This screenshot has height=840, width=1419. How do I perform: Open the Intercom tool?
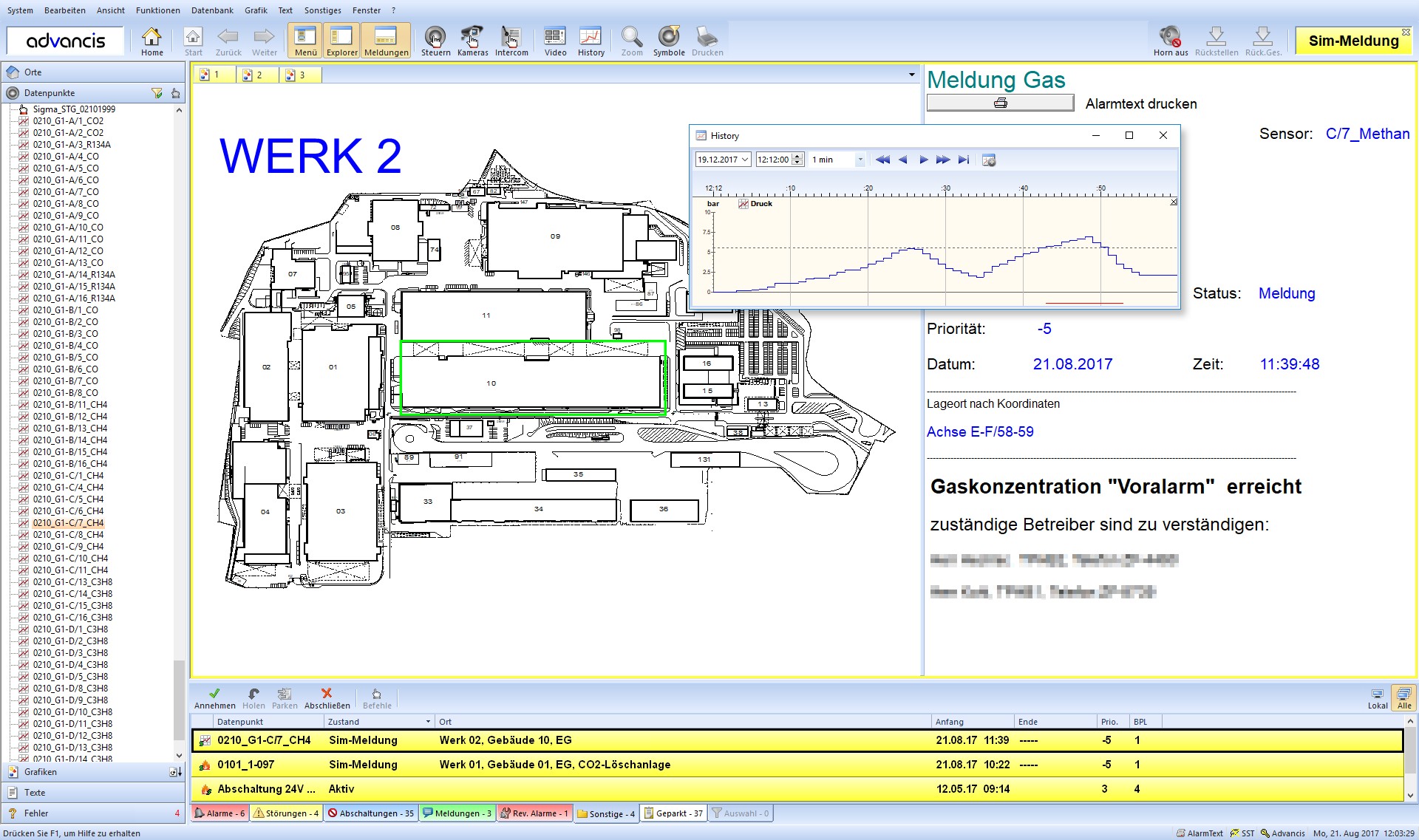click(511, 41)
